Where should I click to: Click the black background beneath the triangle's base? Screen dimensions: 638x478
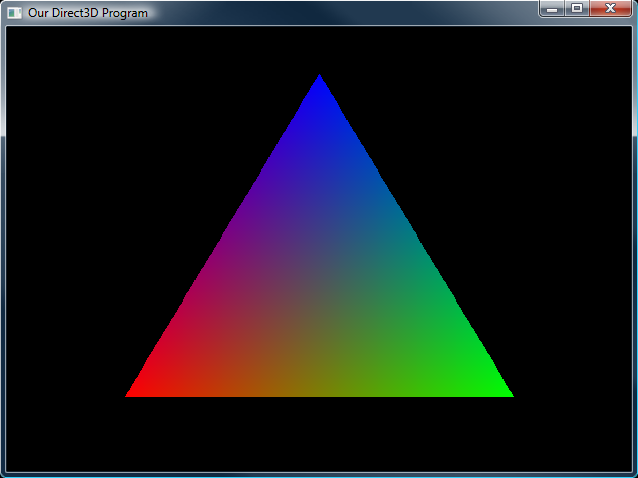point(319,433)
